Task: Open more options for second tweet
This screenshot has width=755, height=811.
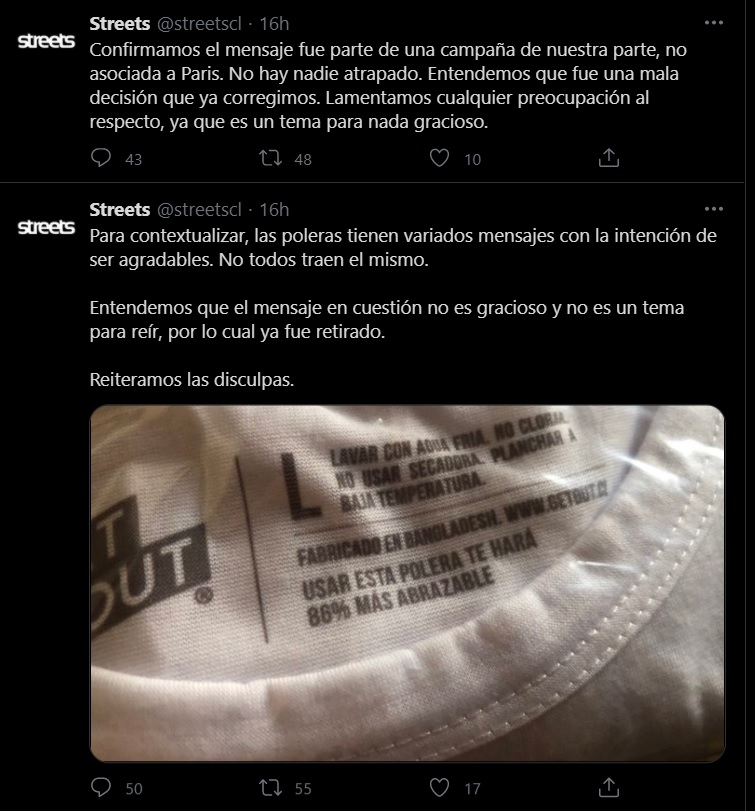Action: 714,209
